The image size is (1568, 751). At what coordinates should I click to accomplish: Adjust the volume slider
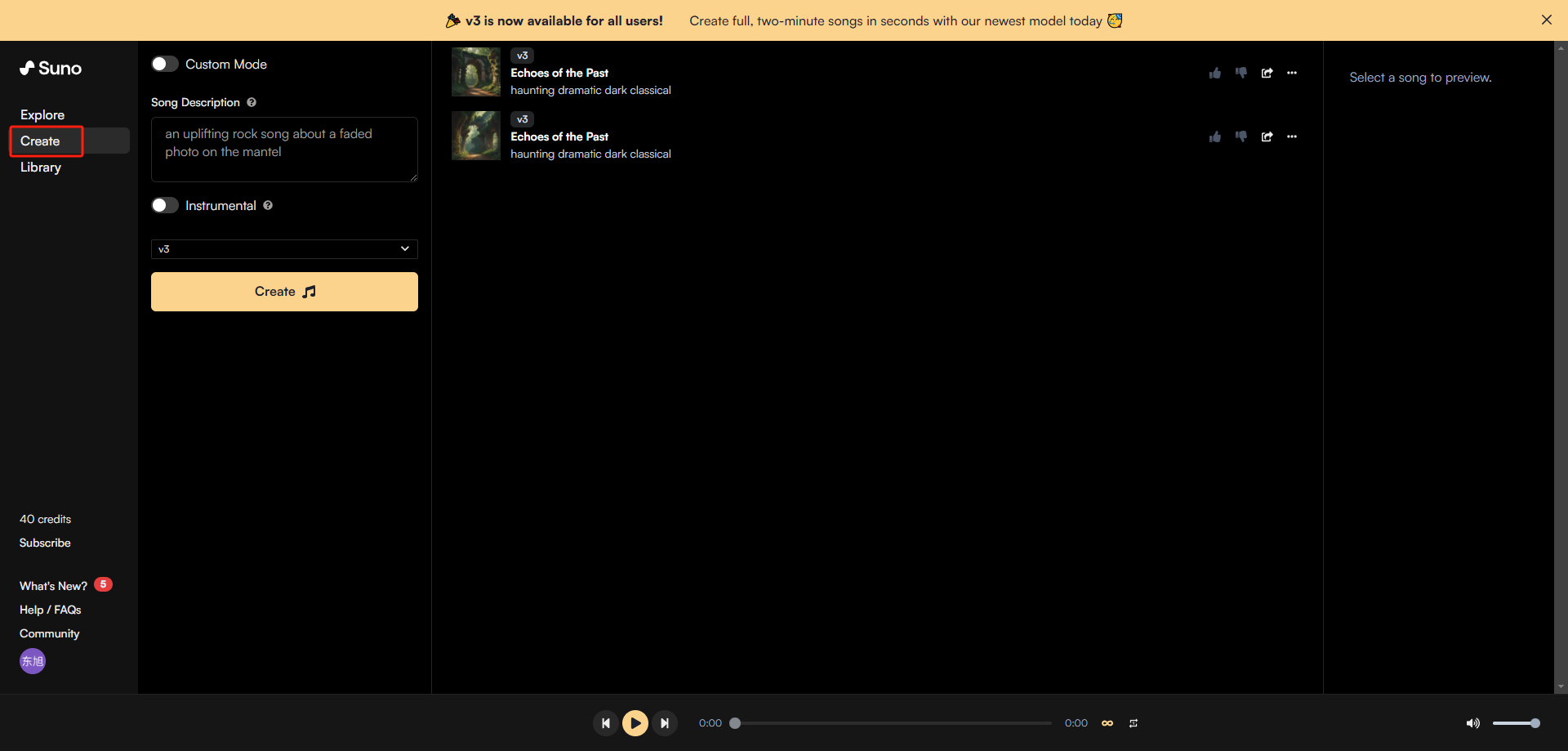[x=1516, y=723]
